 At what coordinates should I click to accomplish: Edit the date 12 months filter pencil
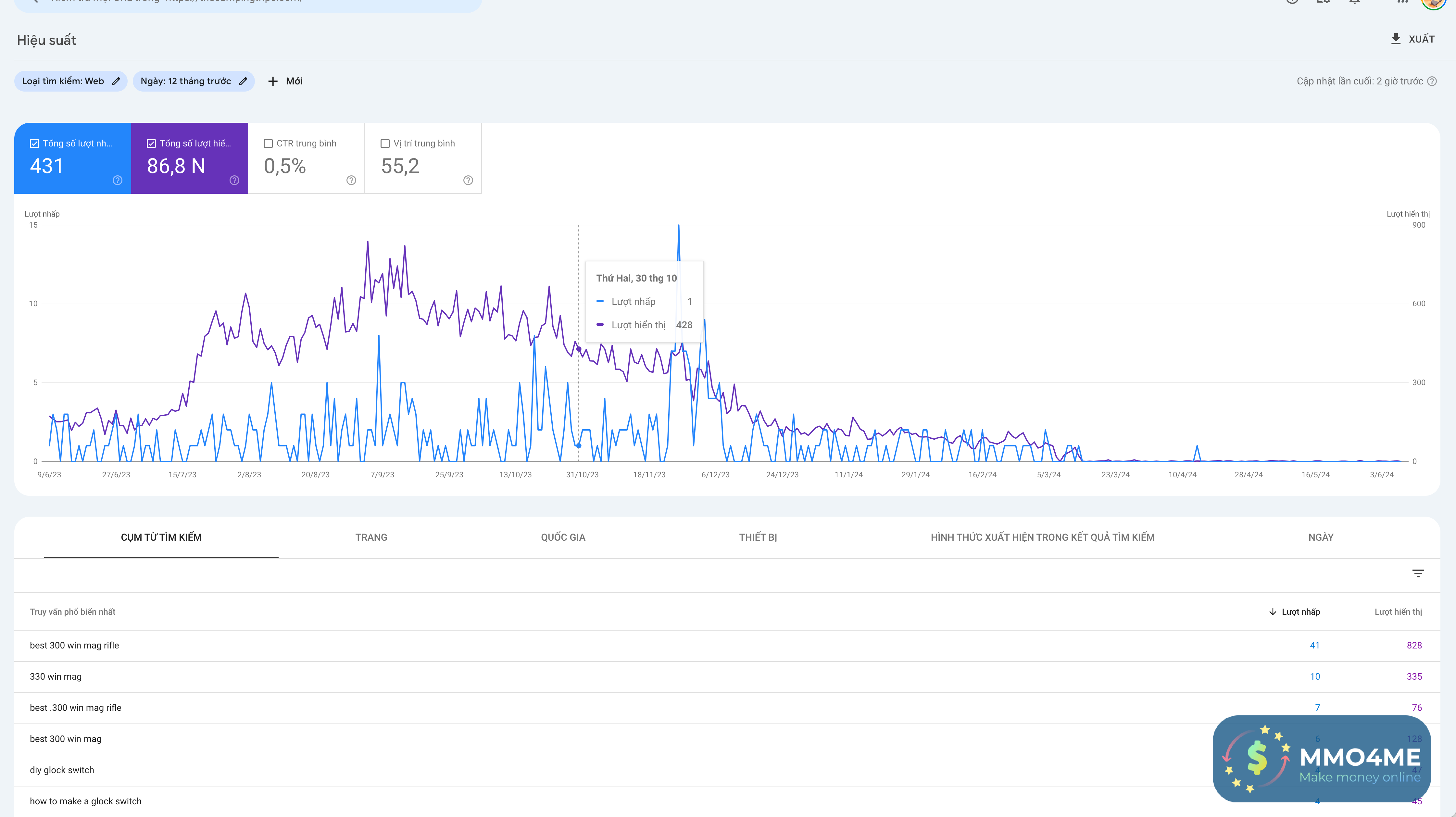tap(243, 82)
